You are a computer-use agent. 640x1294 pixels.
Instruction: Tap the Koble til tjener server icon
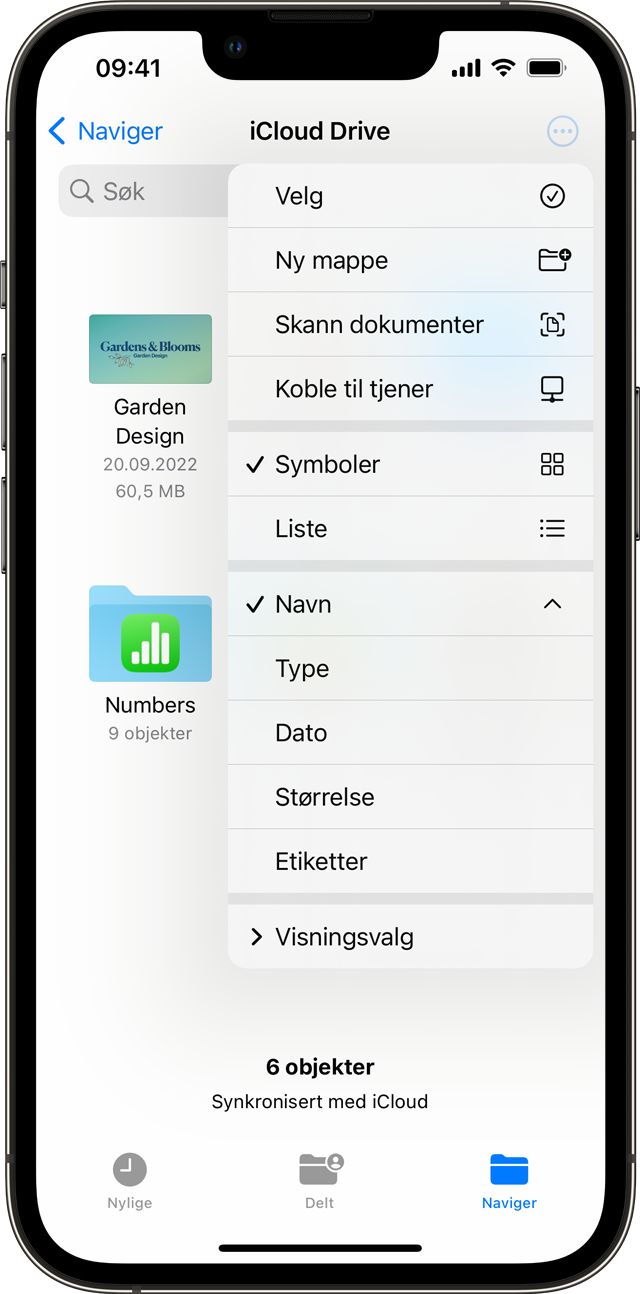pos(552,389)
